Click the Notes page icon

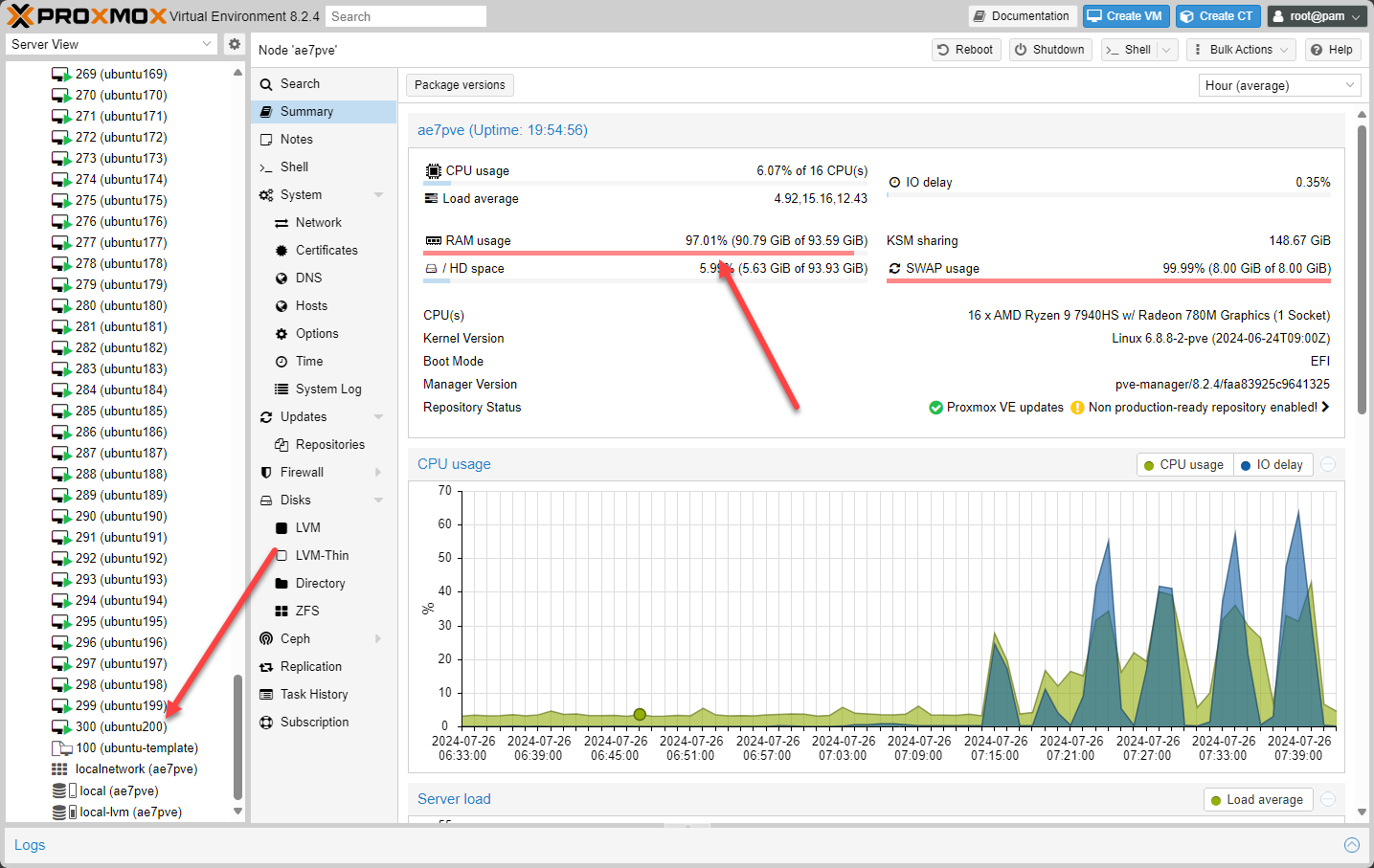tap(266, 140)
